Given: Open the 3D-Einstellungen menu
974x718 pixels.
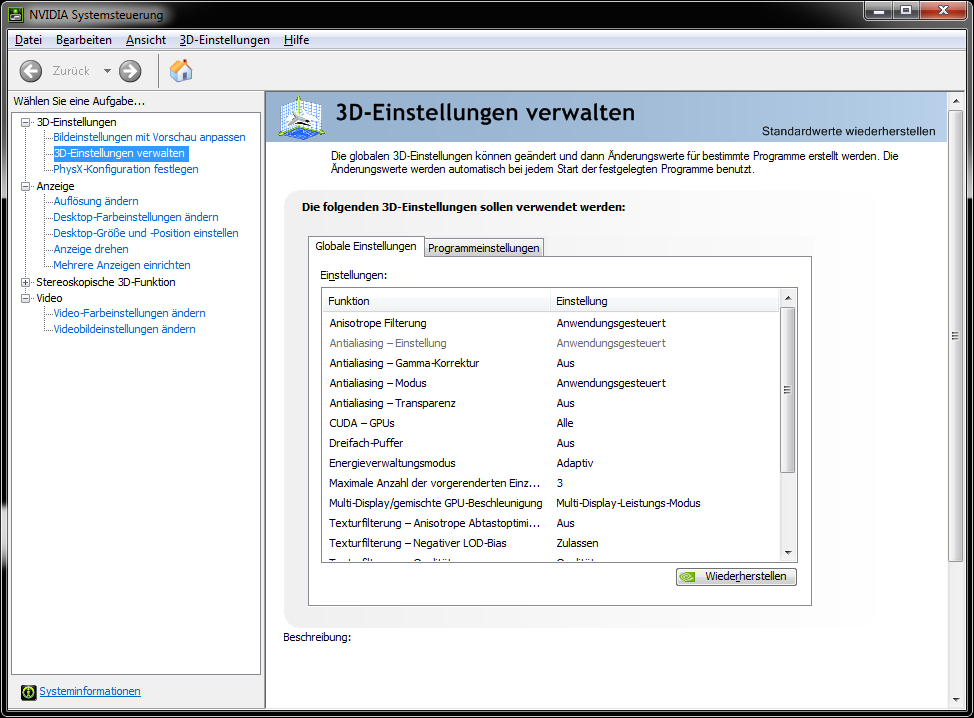Looking at the screenshot, I should coord(224,40).
